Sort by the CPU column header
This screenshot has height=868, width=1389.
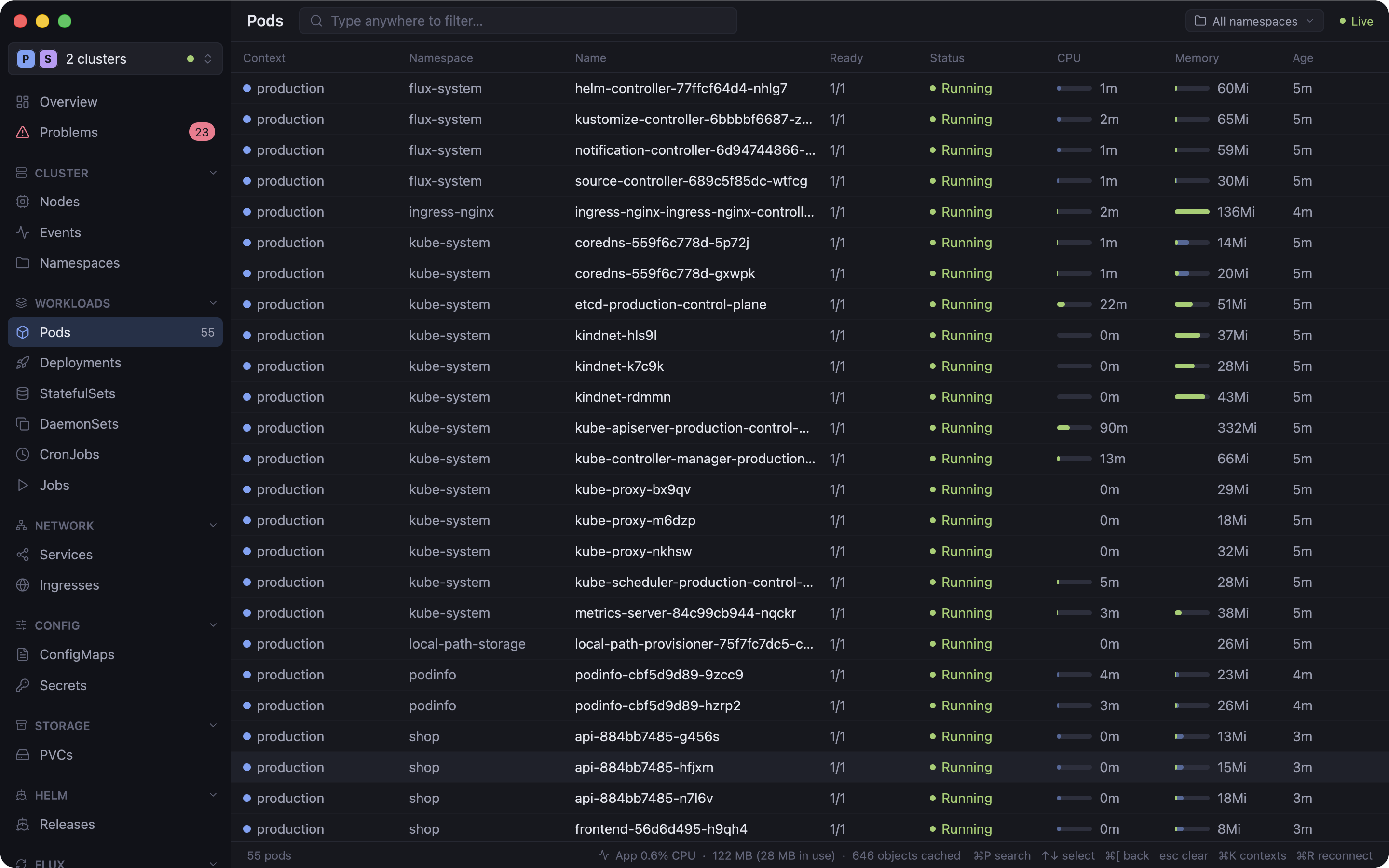click(x=1069, y=58)
